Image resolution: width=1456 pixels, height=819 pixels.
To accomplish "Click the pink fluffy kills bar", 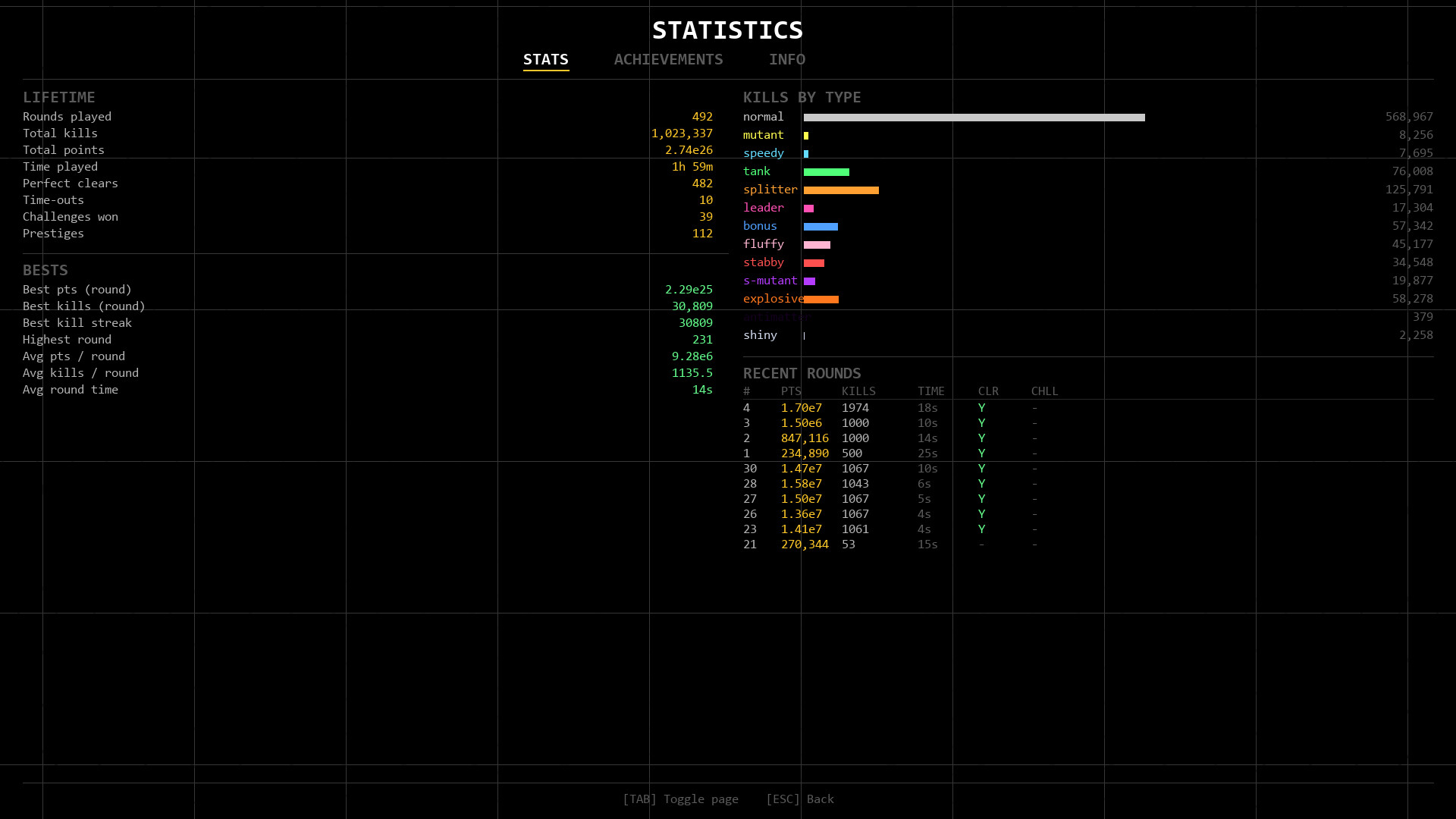I will (817, 245).
